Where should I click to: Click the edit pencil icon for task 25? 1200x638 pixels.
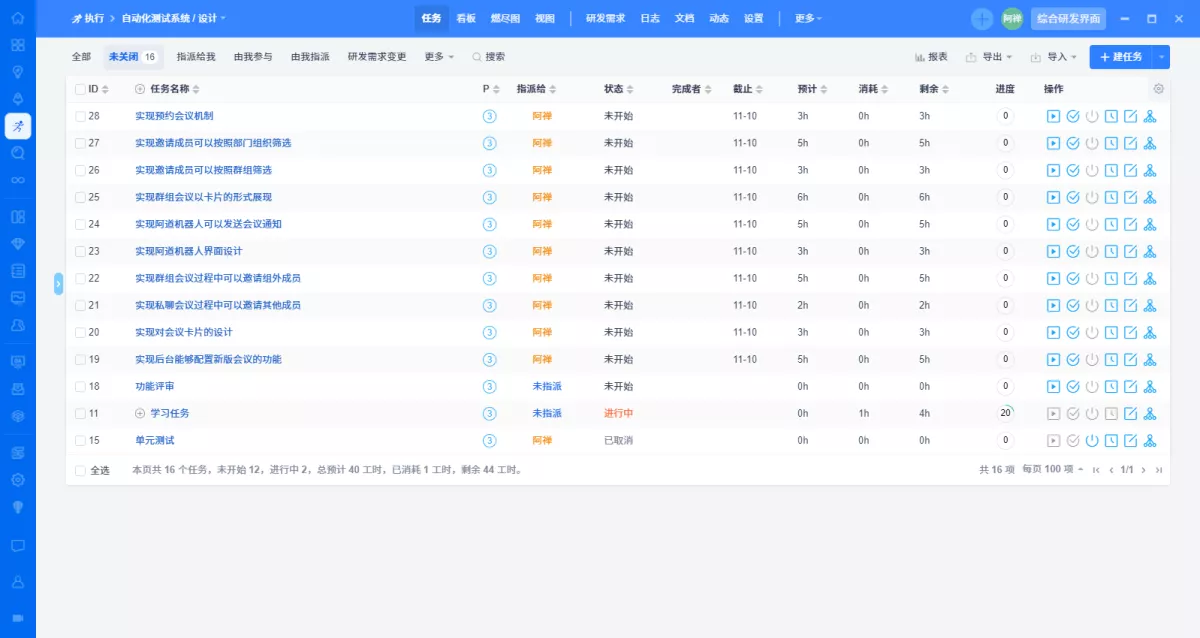tap(1131, 197)
